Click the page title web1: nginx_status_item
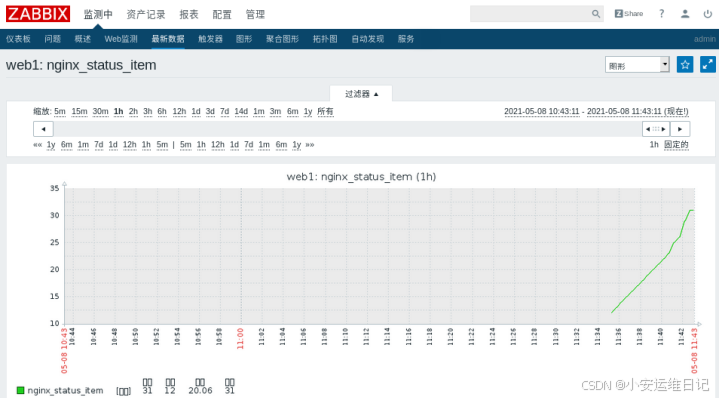This screenshot has width=720, height=398. pyautogui.click(x=81, y=65)
